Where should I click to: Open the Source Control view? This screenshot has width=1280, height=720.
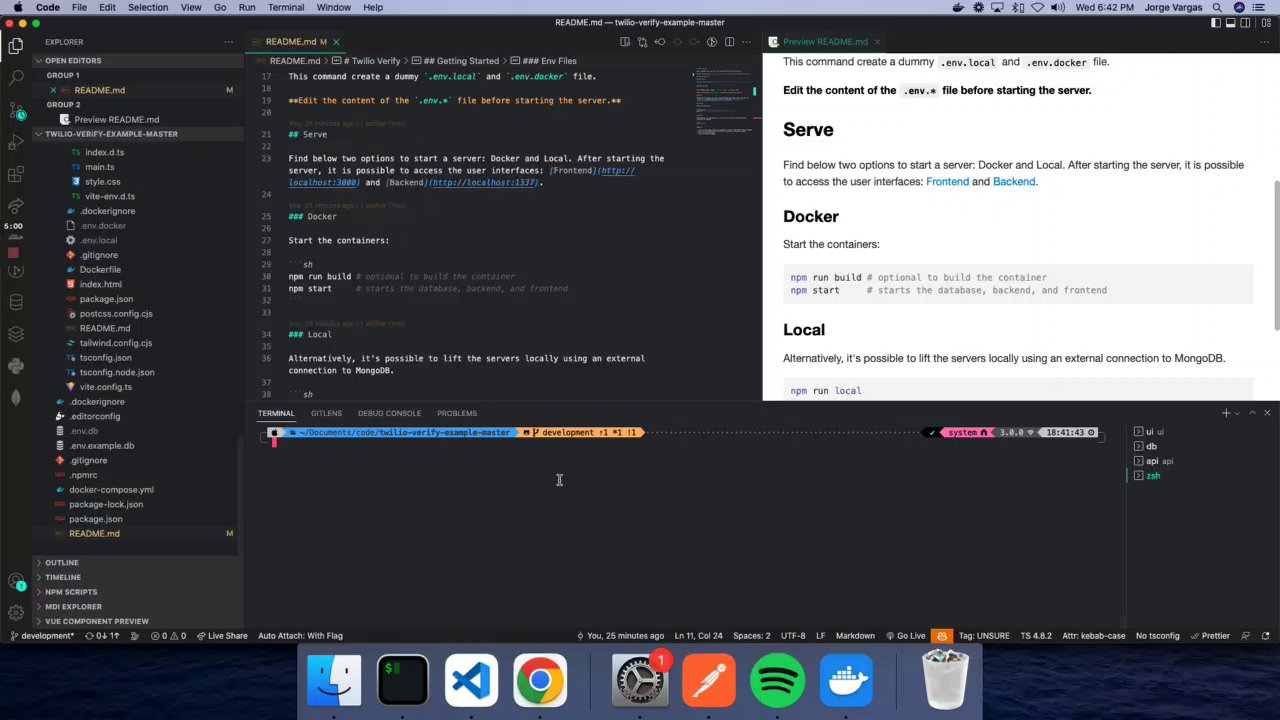[x=16, y=109]
